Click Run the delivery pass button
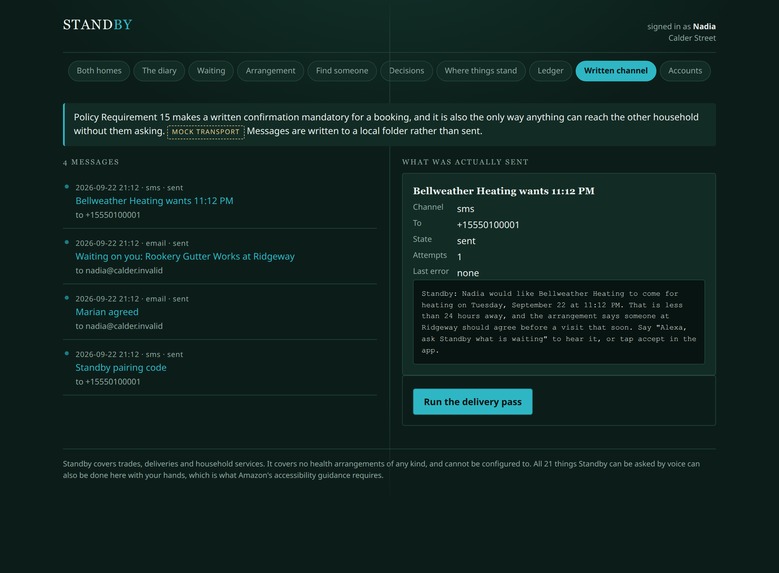Screen dimensions: 779x573 [x=472, y=402]
